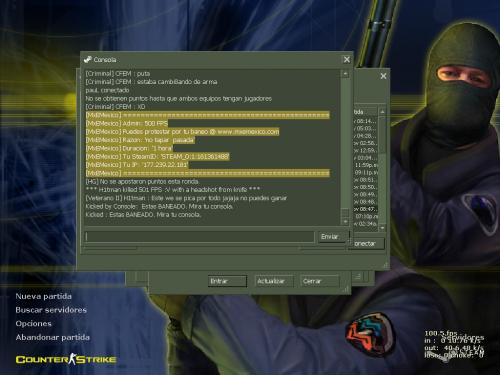Click the Entrar button

click(227, 281)
